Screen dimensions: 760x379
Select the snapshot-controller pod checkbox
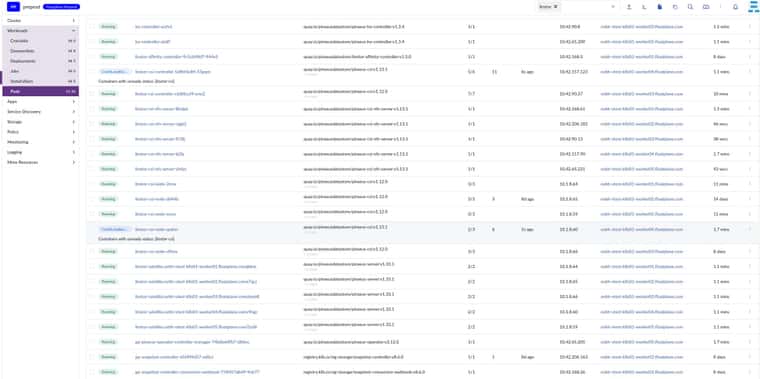[92, 357]
